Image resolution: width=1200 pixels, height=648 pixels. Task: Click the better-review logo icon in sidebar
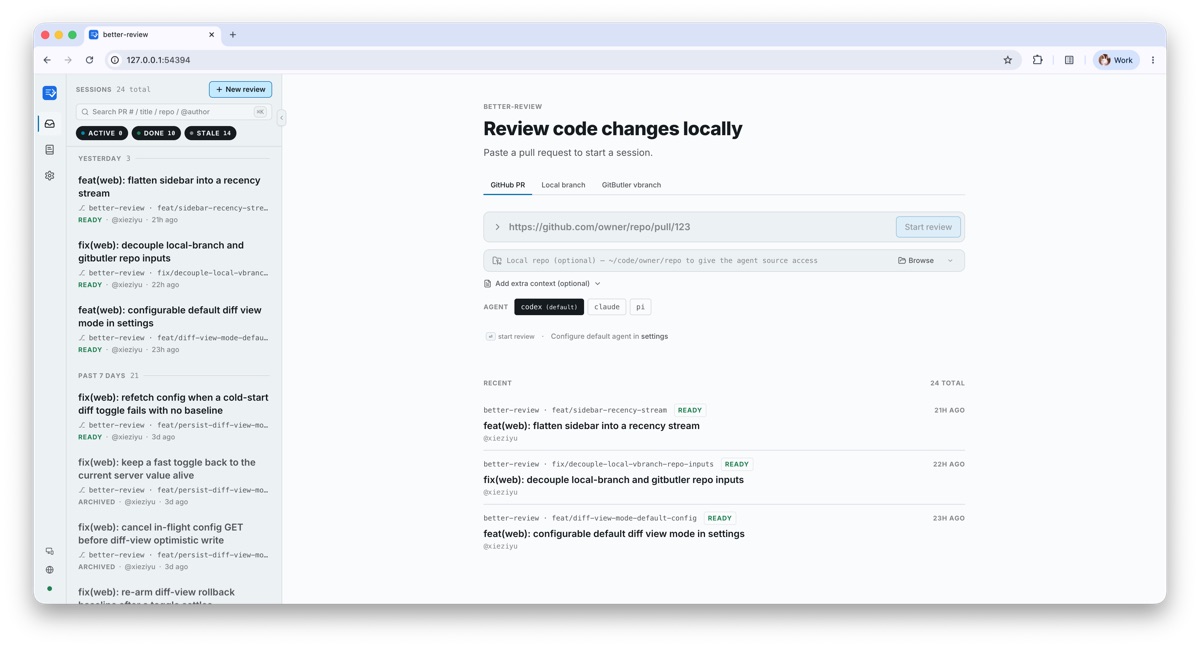click(x=50, y=93)
